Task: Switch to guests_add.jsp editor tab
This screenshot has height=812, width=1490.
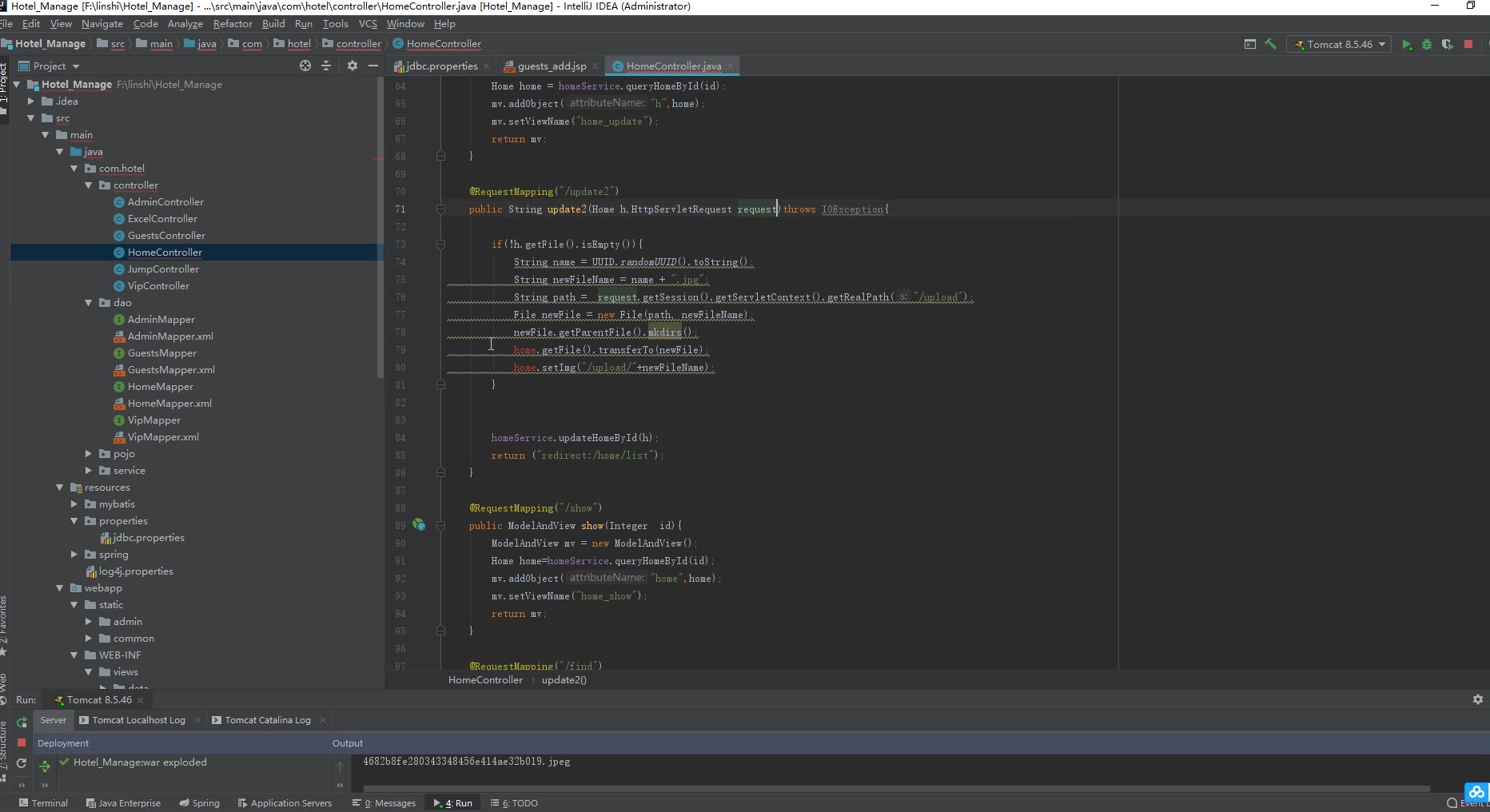Action: [x=552, y=66]
